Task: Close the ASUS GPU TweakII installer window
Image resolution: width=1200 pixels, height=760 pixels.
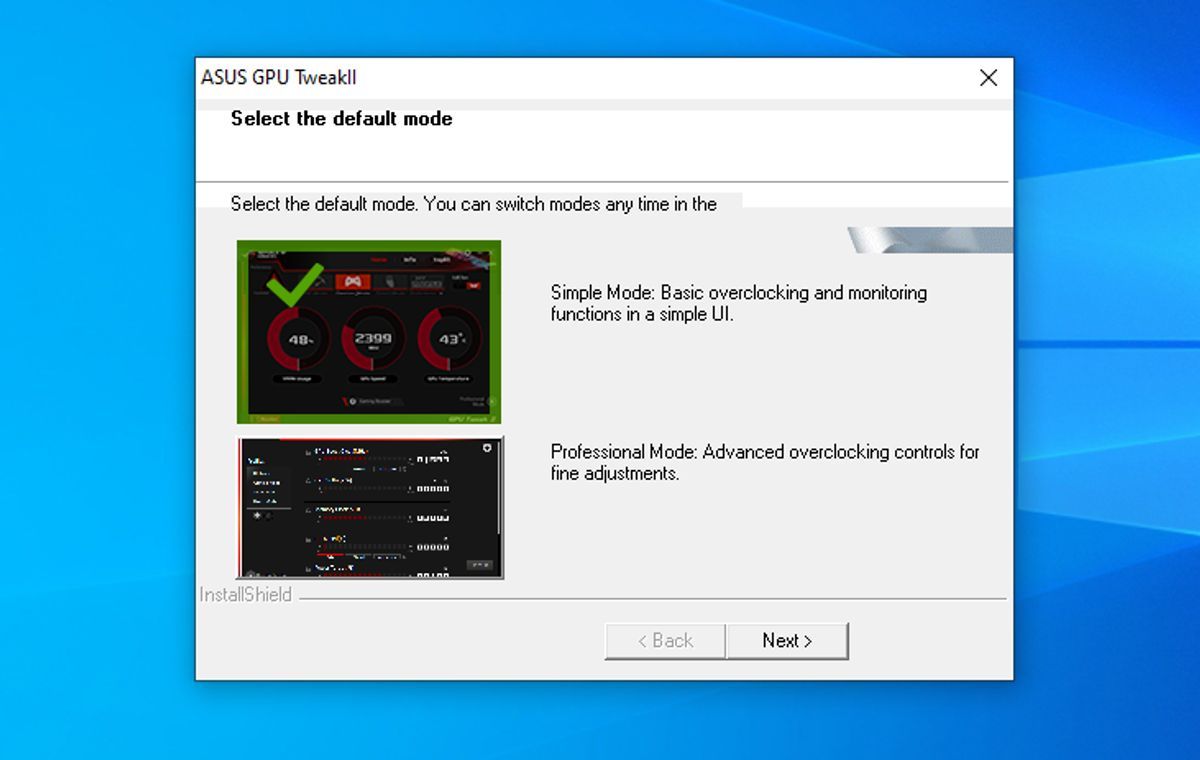Action: 988,78
